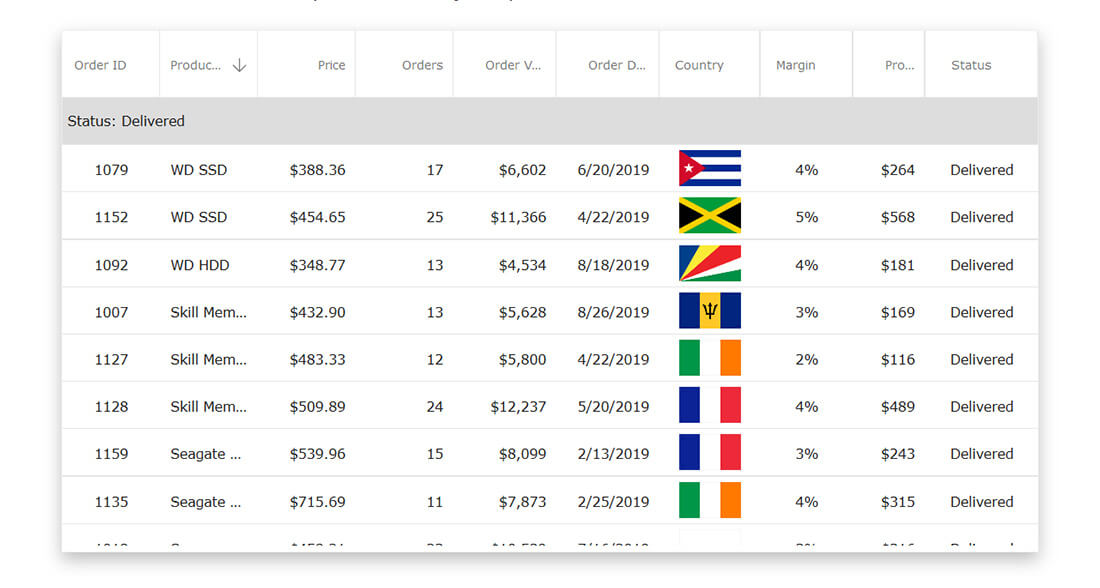The image size is (1100, 588).
Task: Click the $489 profit cell
Action: click(x=897, y=407)
